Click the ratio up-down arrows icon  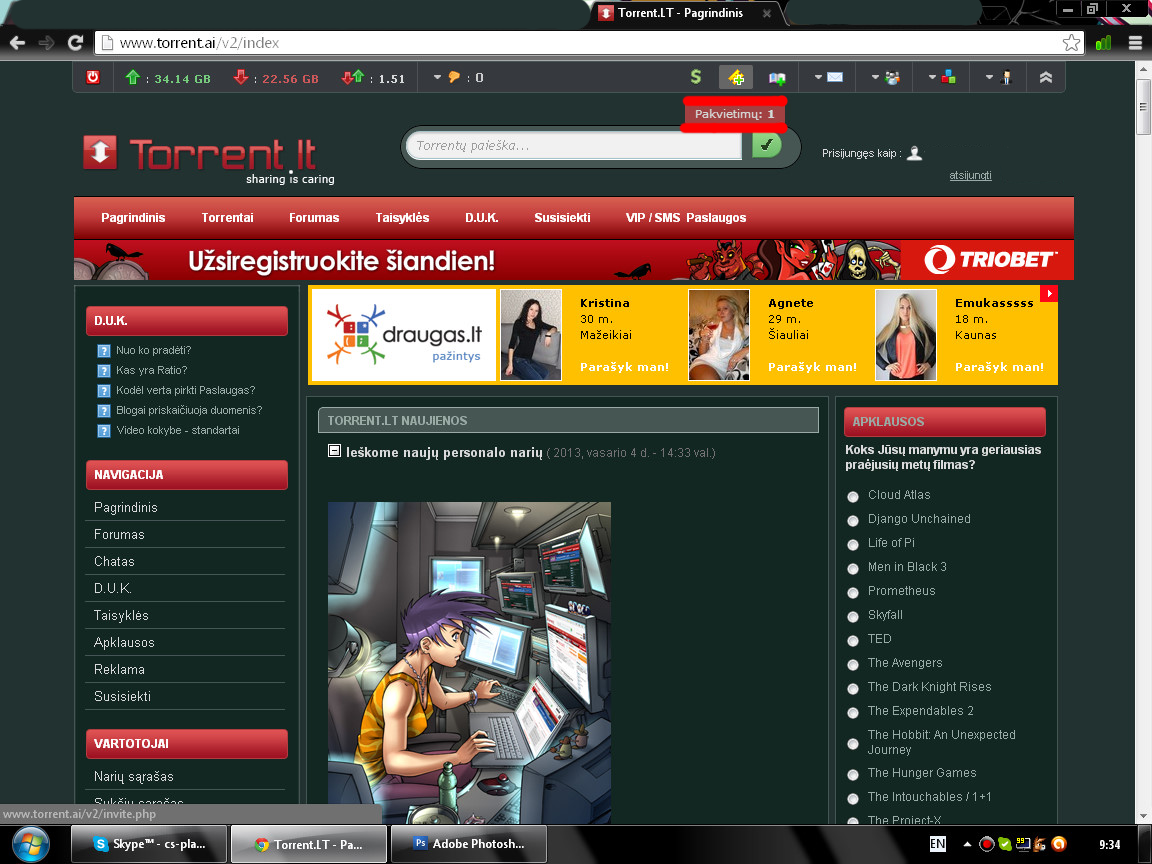(353, 76)
